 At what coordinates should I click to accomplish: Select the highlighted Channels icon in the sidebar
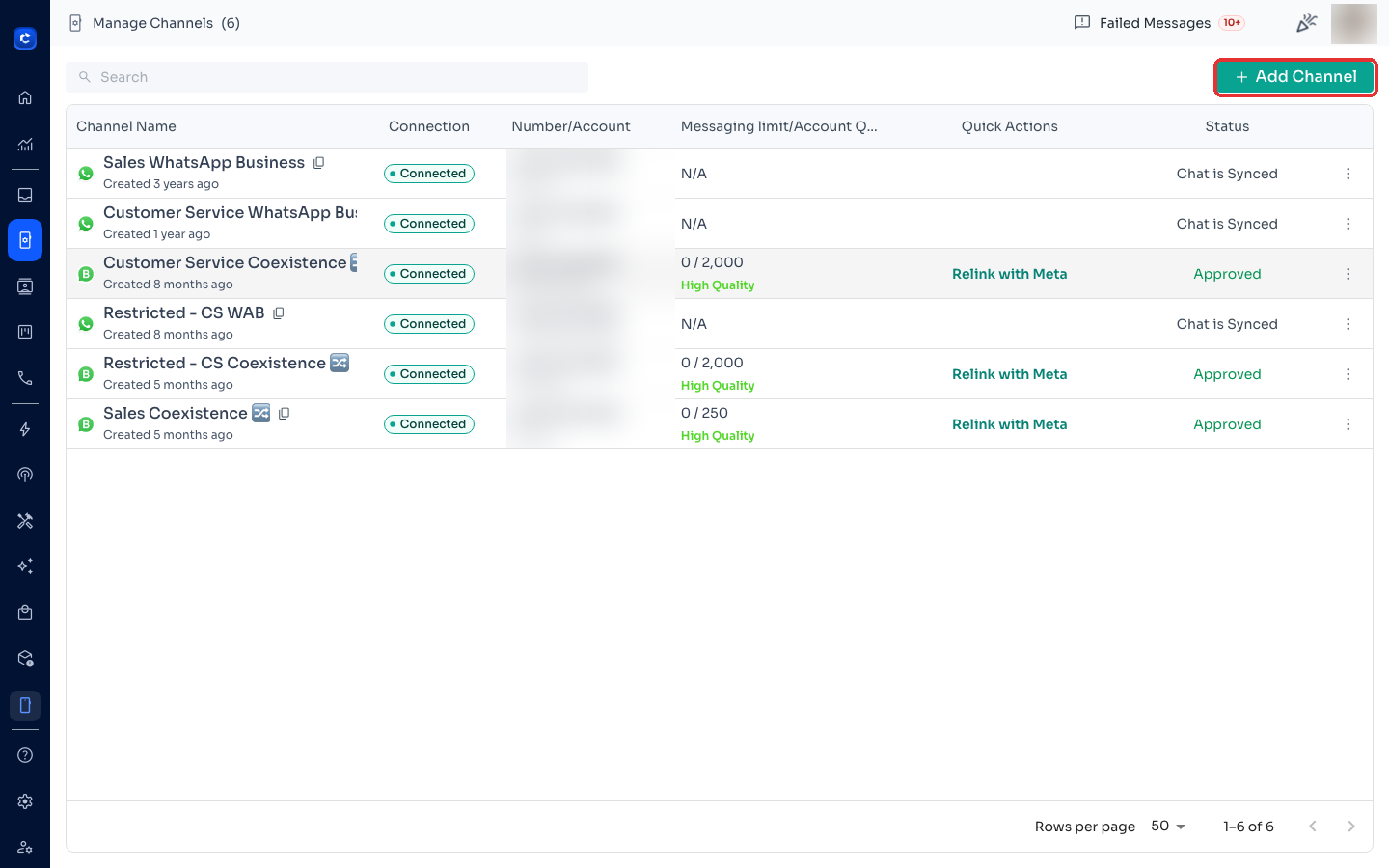pyautogui.click(x=25, y=240)
